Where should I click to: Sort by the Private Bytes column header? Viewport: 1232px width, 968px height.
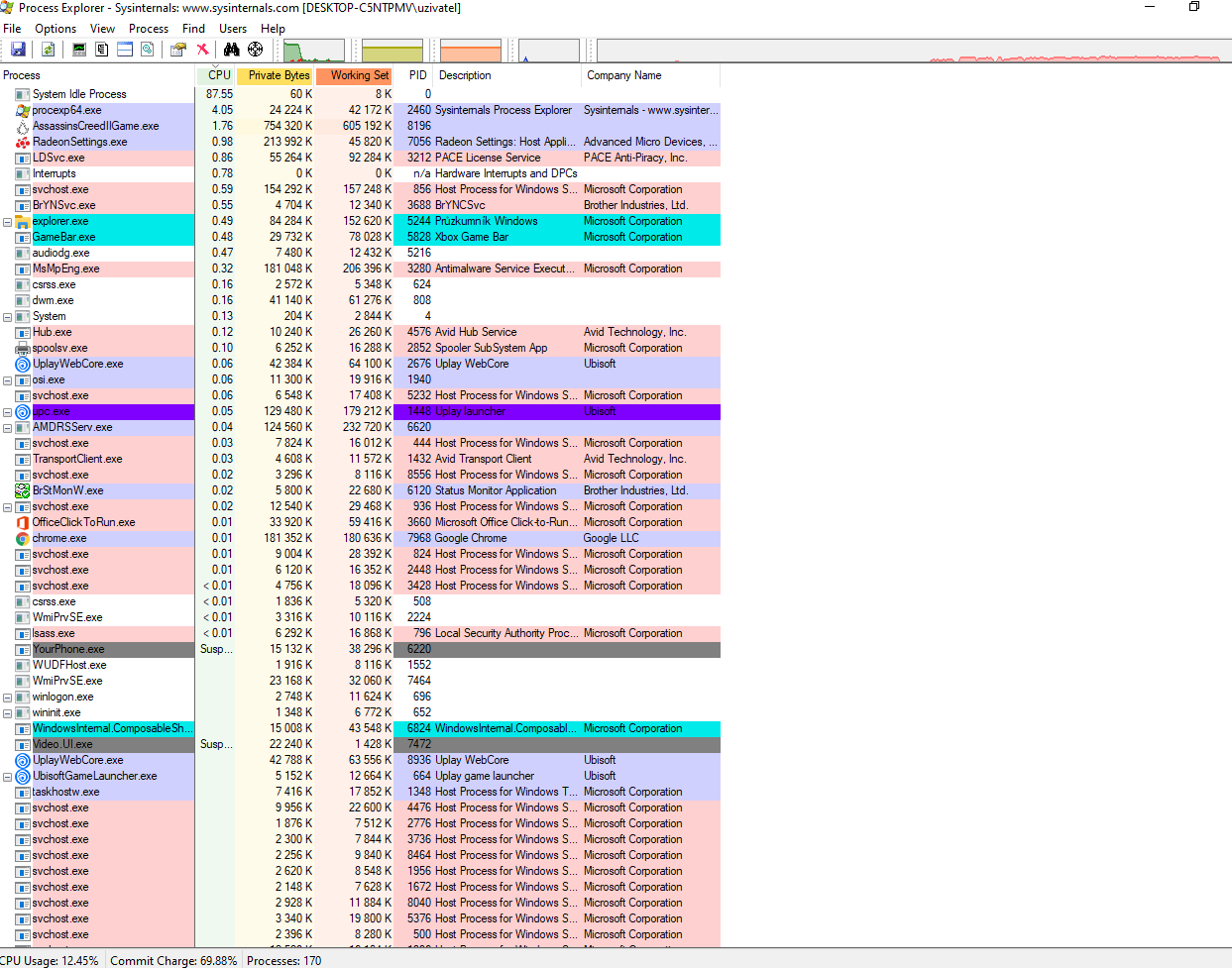pos(279,75)
